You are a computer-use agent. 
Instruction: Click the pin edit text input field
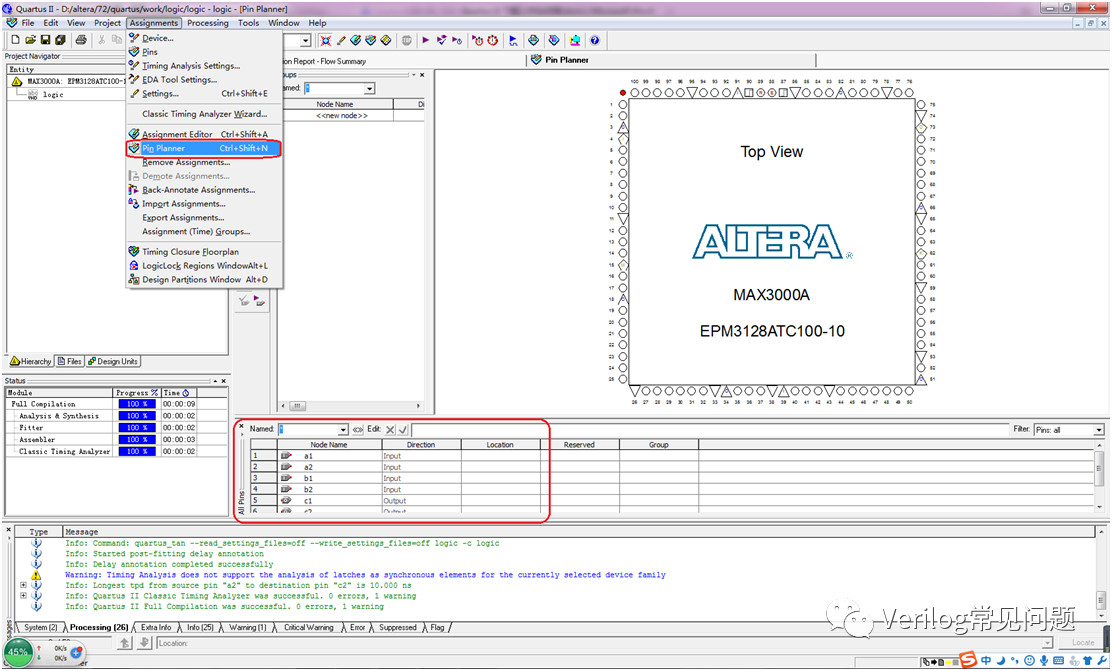coord(709,430)
